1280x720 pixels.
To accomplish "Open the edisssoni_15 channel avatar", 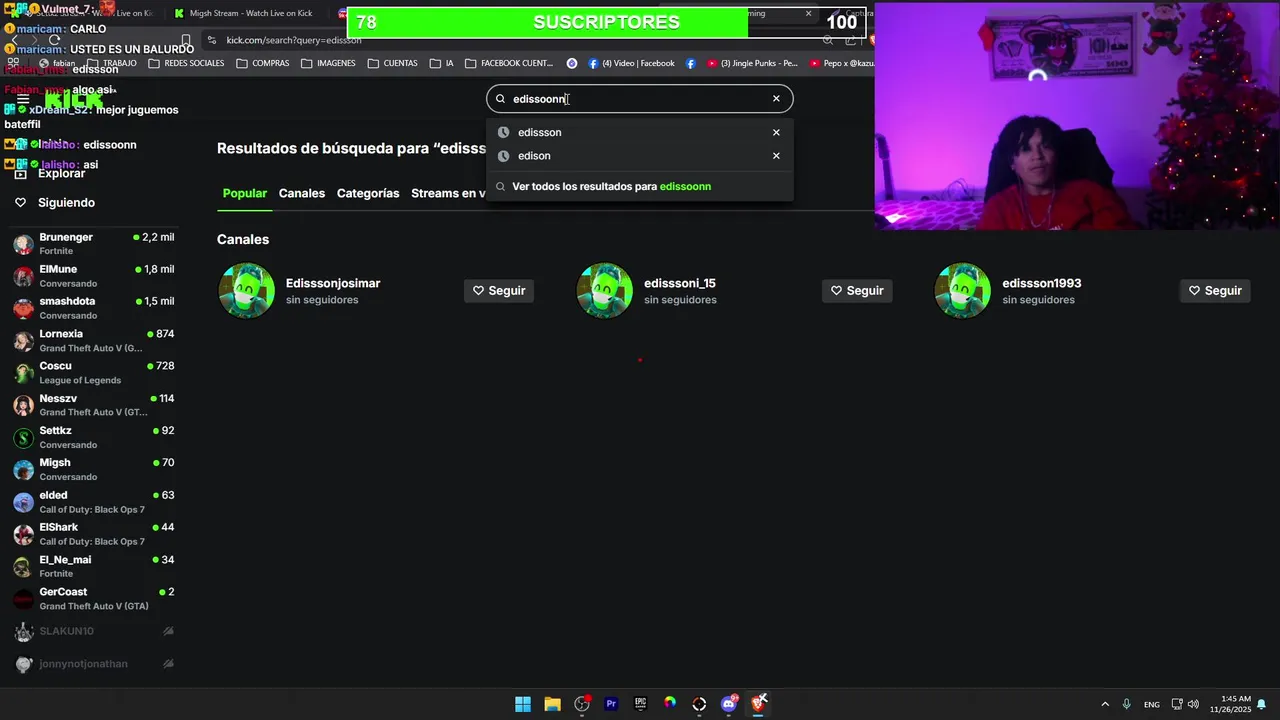I will tap(605, 290).
